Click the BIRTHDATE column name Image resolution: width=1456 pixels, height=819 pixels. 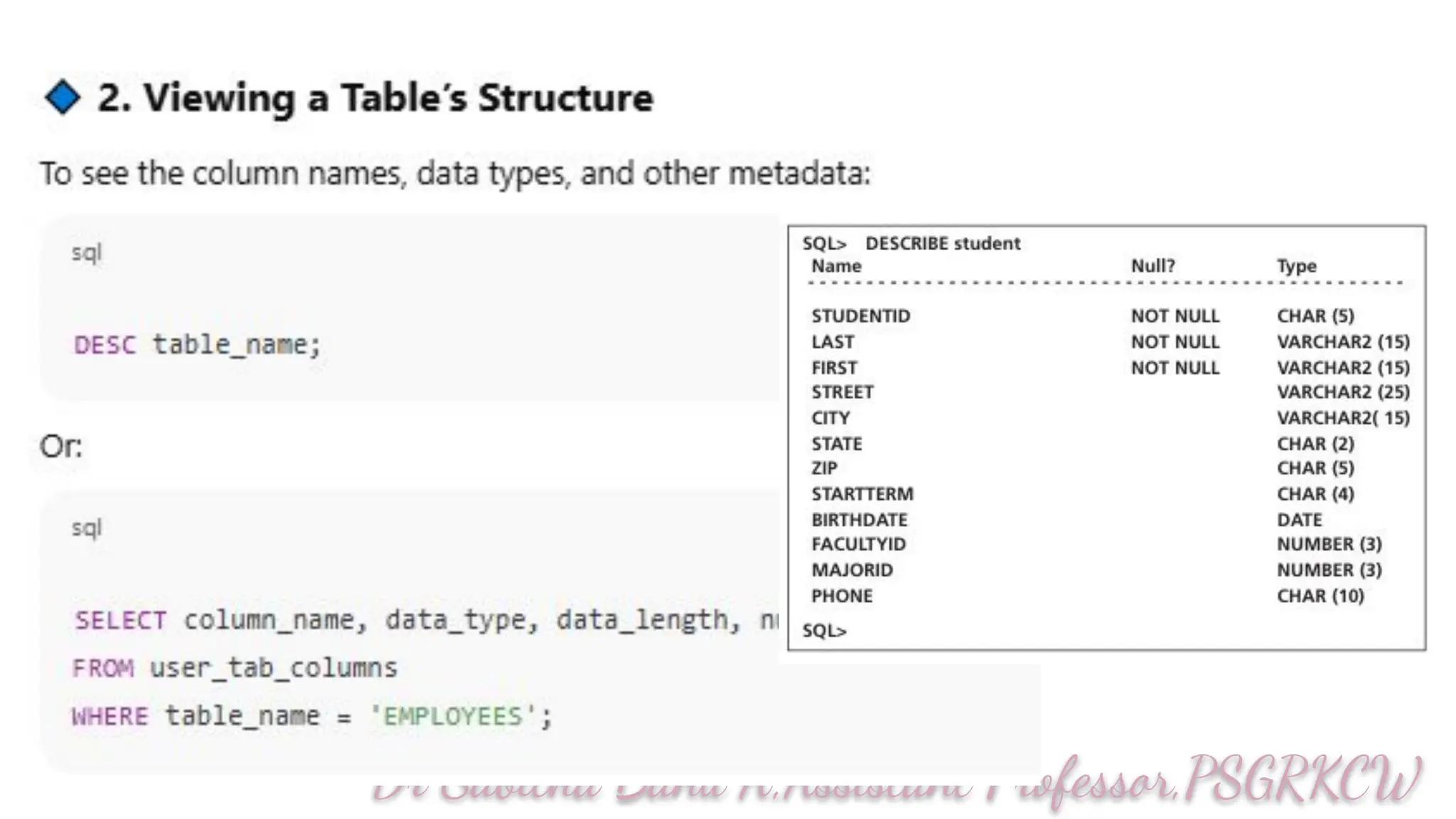point(859,520)
